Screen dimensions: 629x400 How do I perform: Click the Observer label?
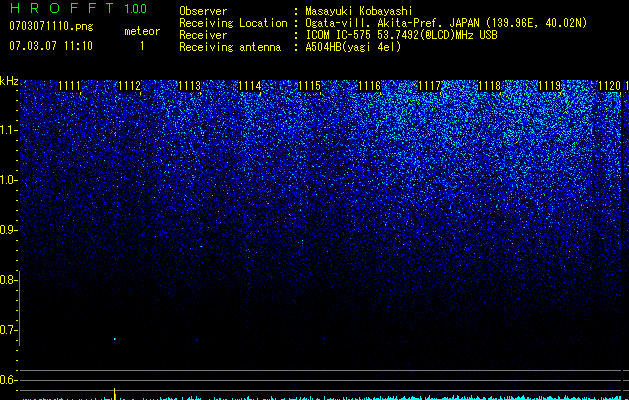(203, 11)
